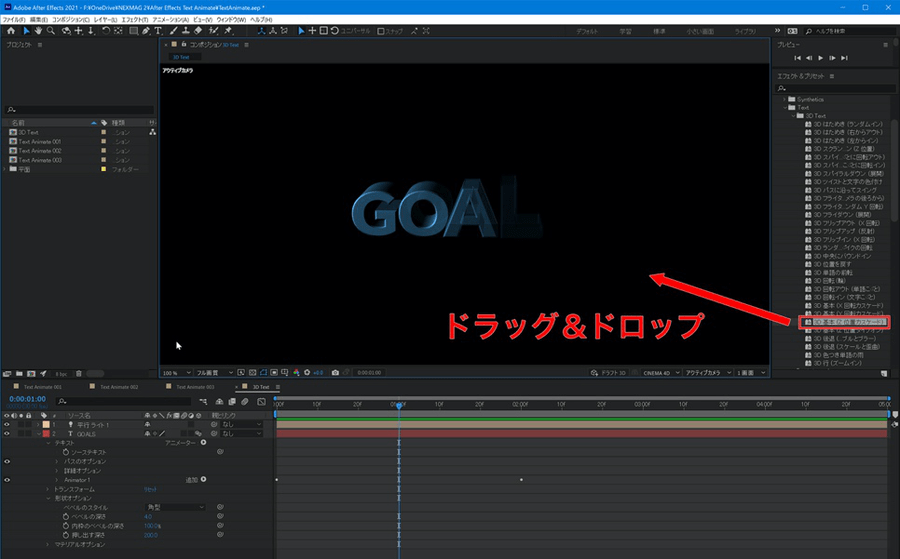Open the エフェクト menu
Image resolution: width=900 pixels, height=559 pixels.
134,20
